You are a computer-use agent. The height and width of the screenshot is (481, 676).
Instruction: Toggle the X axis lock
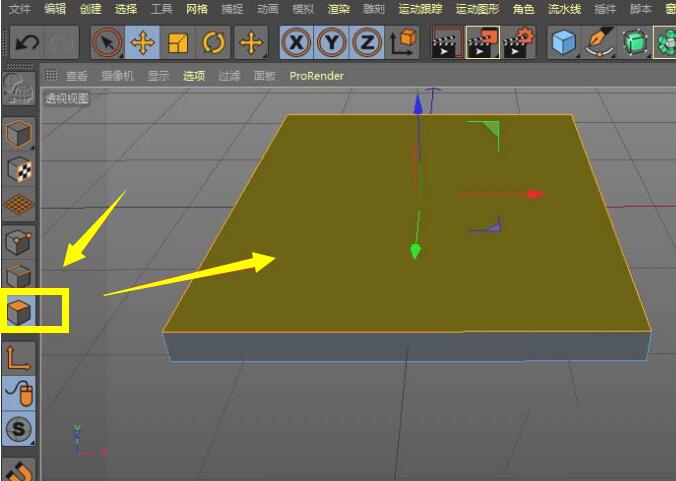tap(297, 42)
